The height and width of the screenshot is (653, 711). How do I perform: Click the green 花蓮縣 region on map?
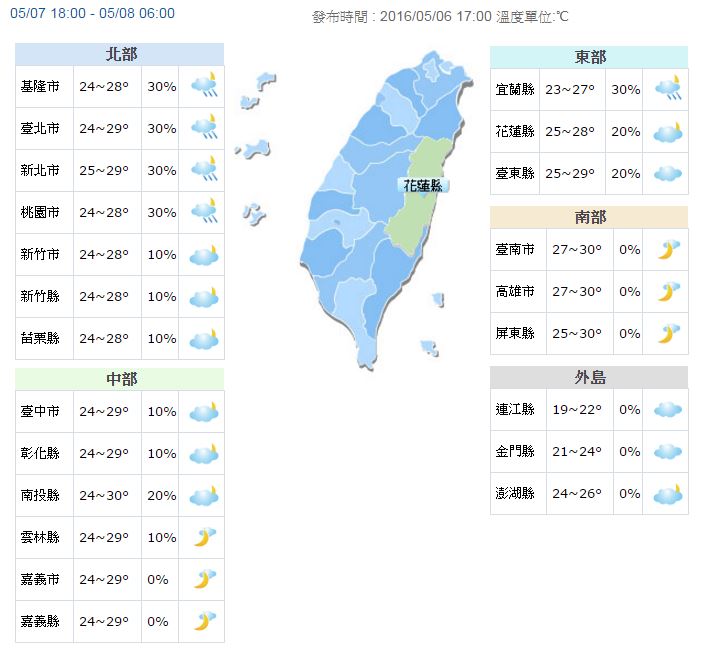pyautogui.click(x=412, y=225)
